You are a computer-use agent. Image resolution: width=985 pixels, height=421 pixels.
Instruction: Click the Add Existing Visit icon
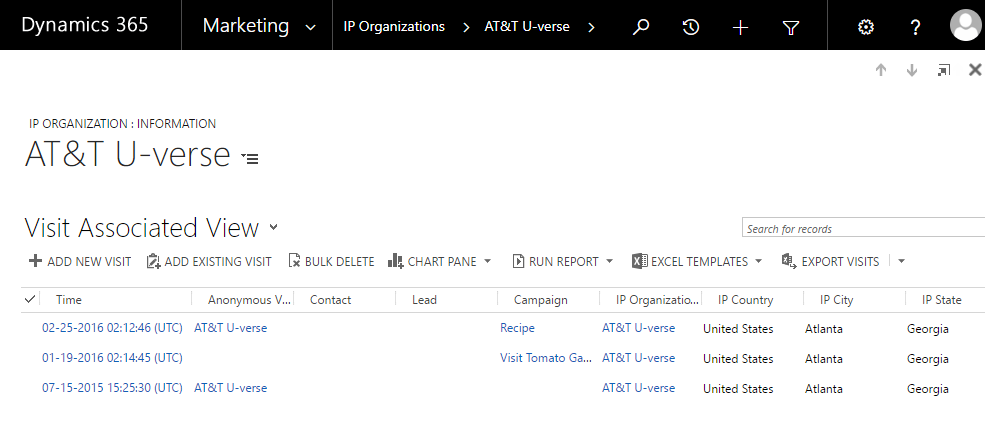point(153,261)
